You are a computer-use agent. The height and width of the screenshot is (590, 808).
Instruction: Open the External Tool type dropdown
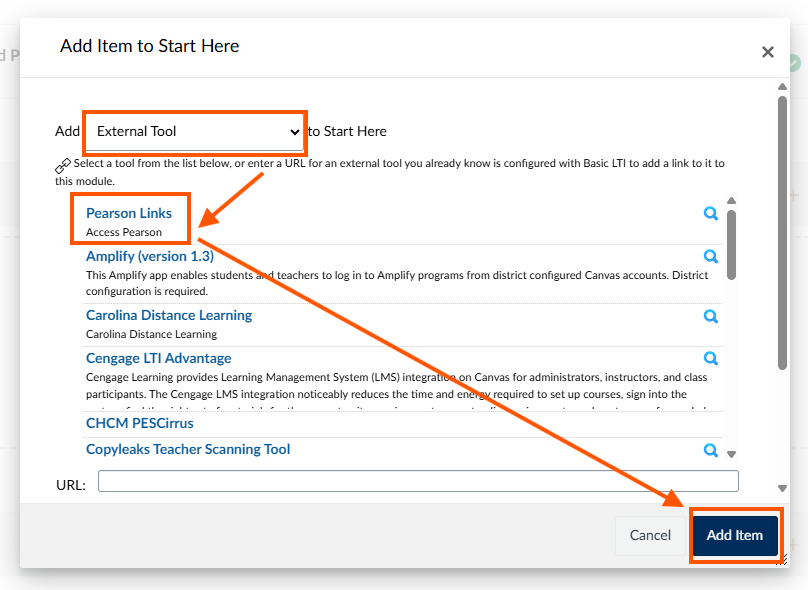[x=194, y=132]
